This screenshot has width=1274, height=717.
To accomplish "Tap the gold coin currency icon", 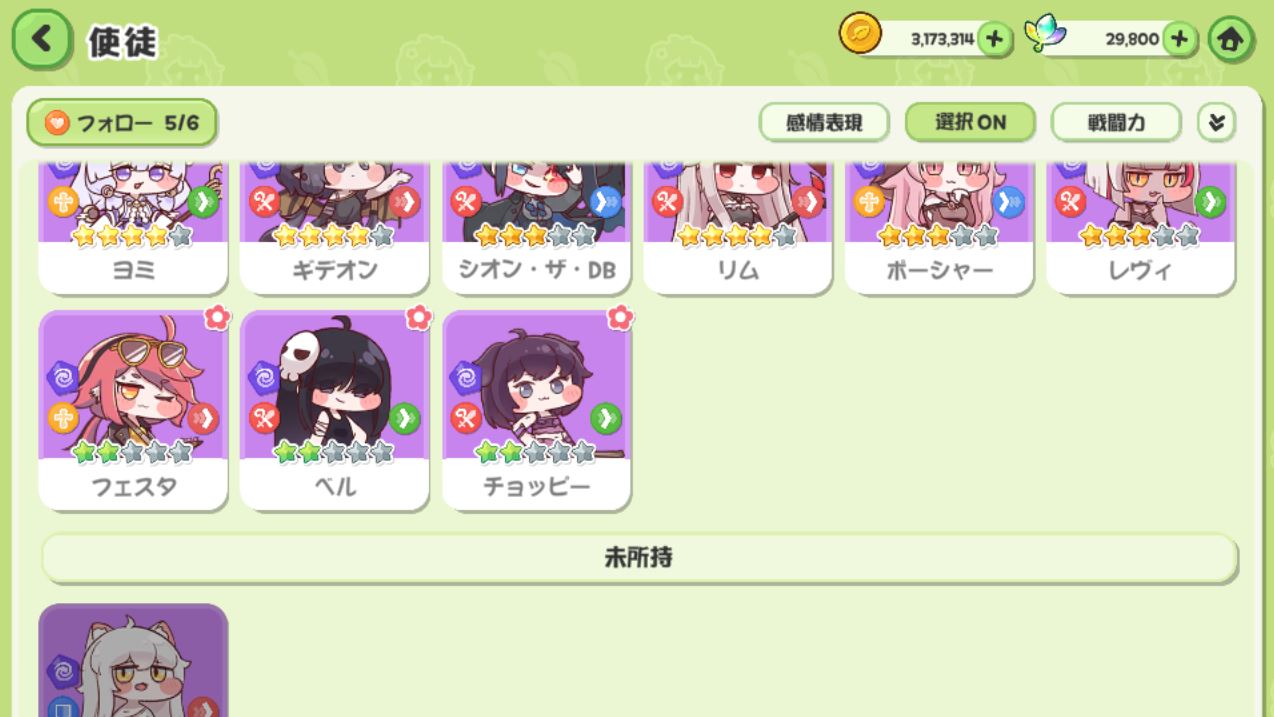I will tap(860, 35).
